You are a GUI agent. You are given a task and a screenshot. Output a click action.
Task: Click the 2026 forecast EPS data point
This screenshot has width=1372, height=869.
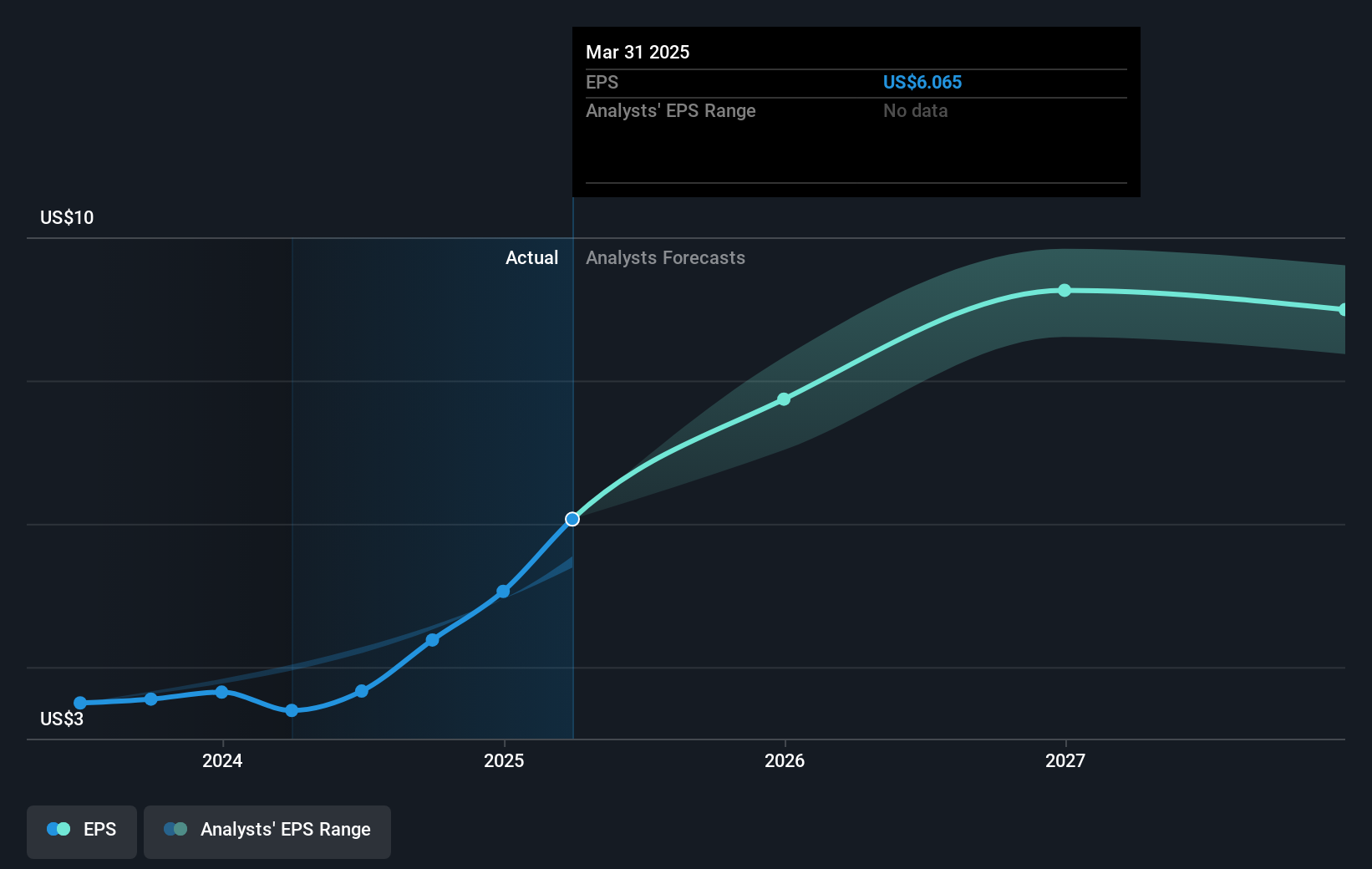pos(784,399)
